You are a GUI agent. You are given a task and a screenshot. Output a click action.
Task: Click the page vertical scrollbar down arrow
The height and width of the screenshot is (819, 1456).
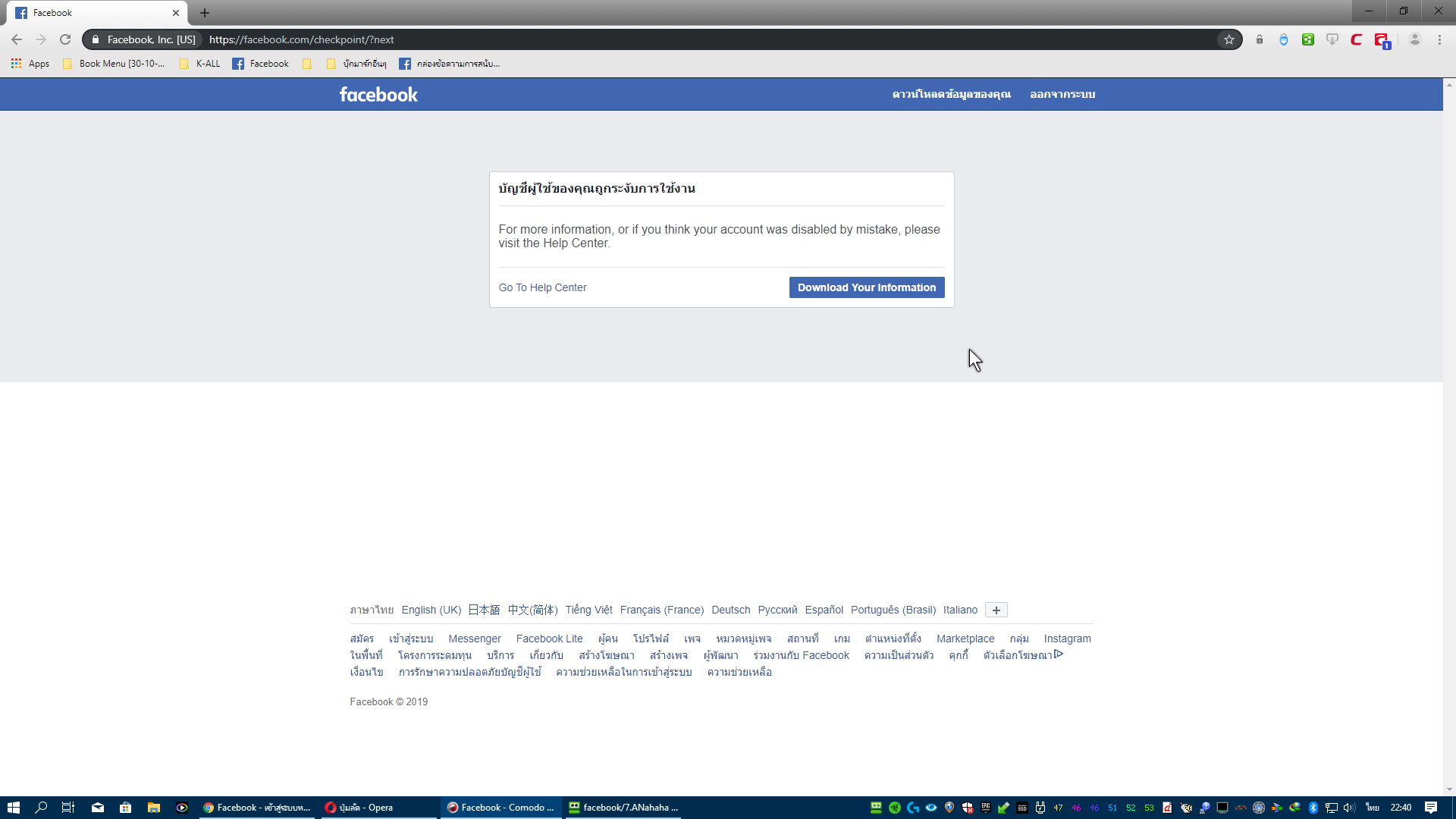pos(1449,789)
